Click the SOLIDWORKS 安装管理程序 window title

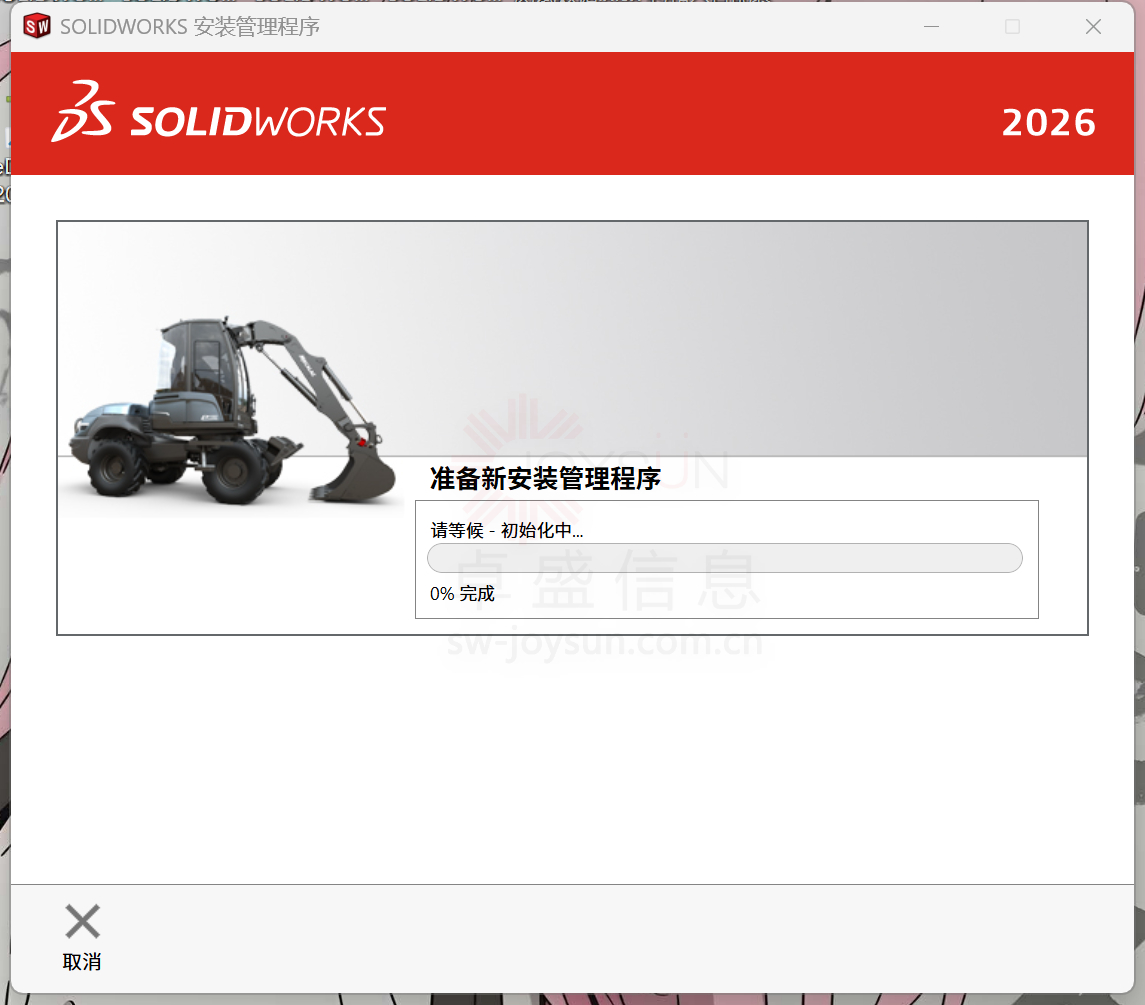(190, 27)
